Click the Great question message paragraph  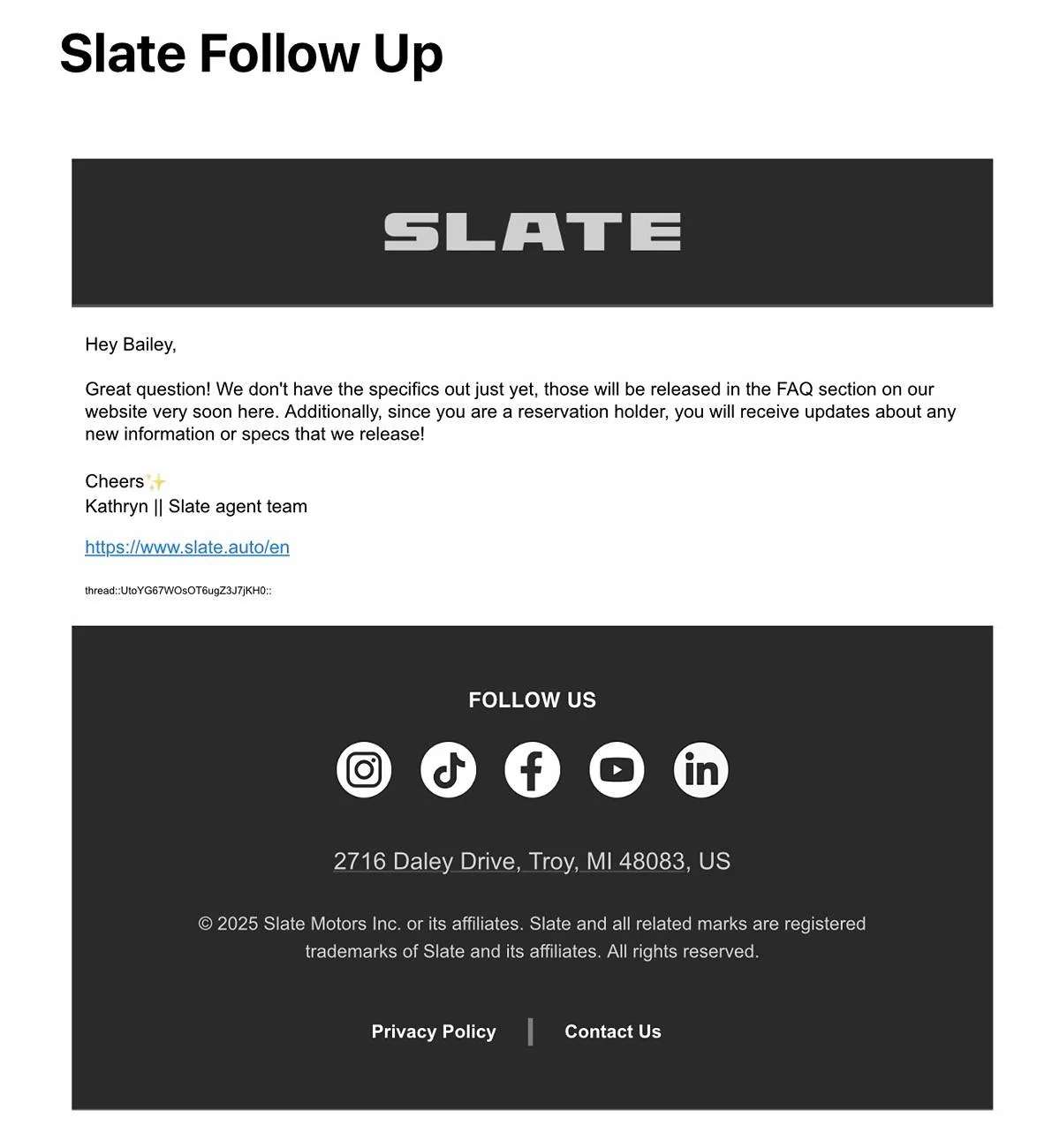(x=520, y=412)
